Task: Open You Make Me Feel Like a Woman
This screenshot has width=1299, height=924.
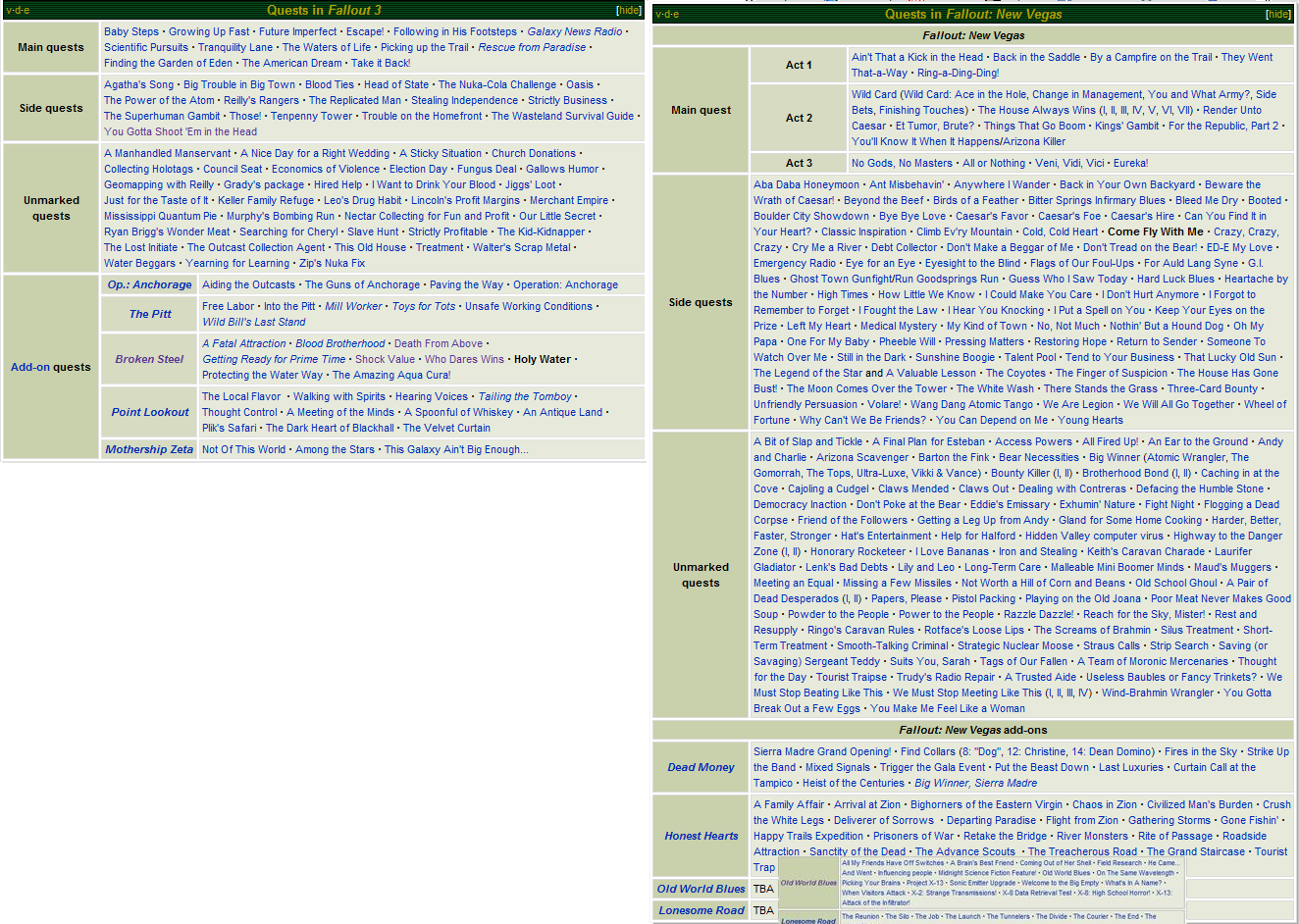Action: [948, 708]
